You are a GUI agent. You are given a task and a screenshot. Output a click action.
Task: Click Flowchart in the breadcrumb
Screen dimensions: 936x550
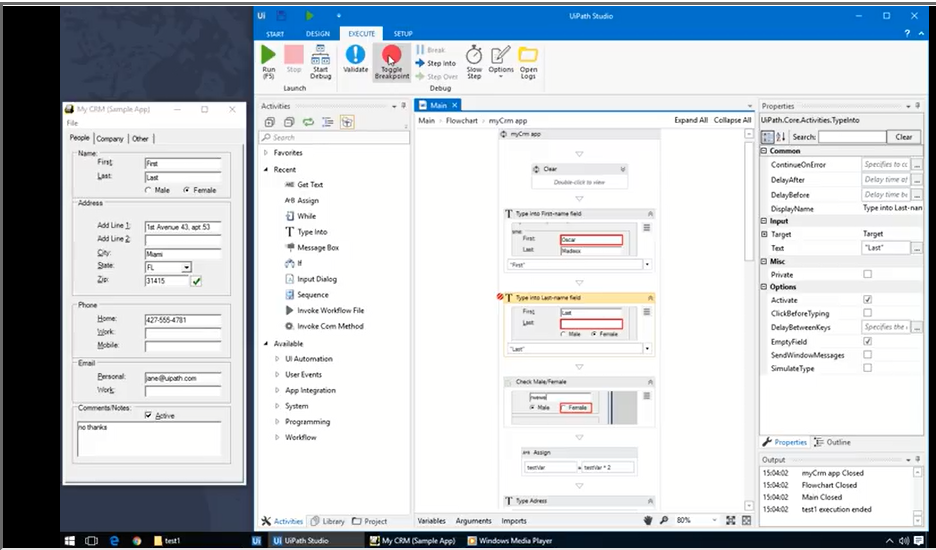(x=461, y=121)
